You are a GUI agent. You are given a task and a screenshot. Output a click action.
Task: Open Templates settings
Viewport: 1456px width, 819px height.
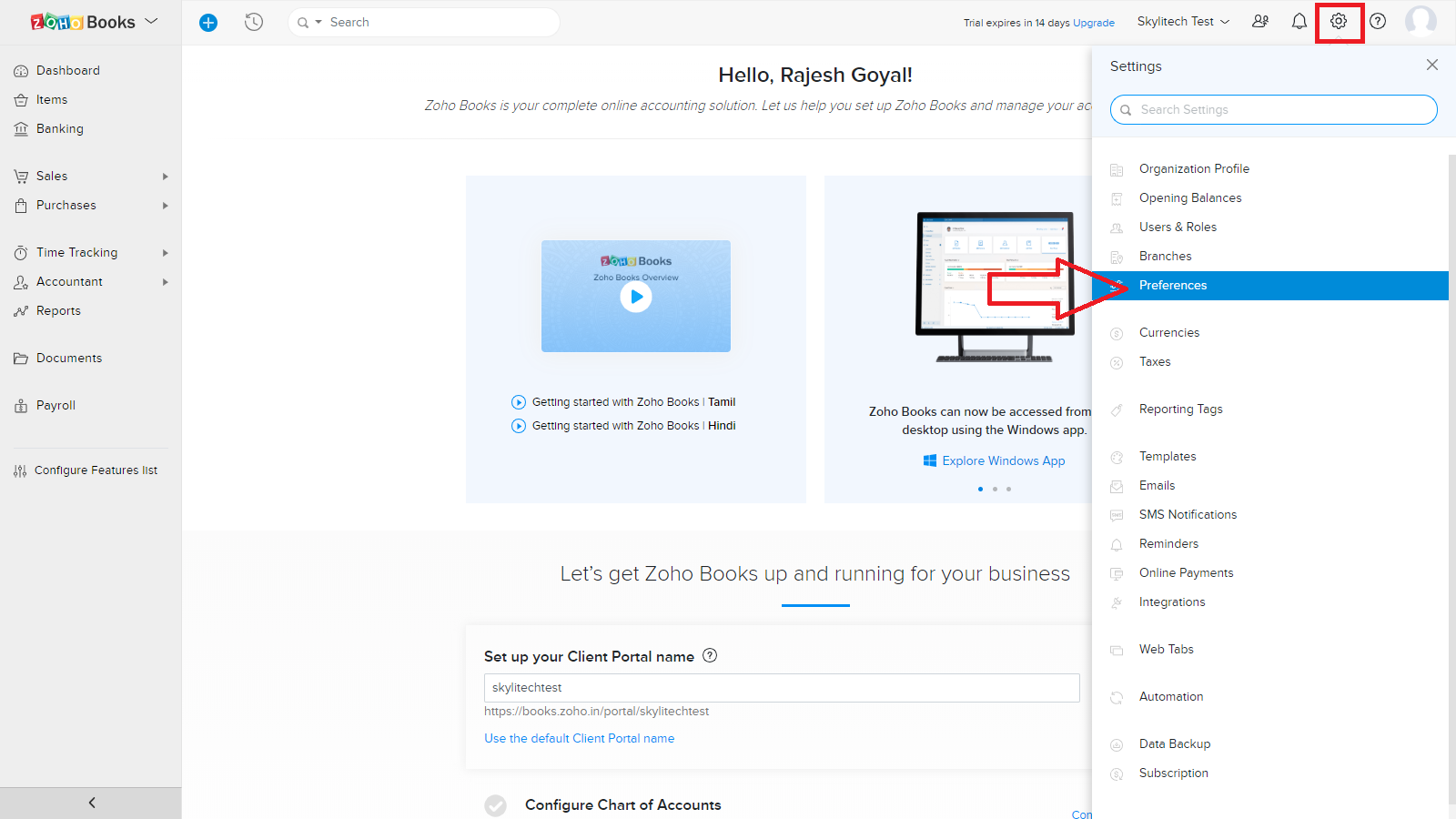pyautogui.click(x=1168, y=456)
